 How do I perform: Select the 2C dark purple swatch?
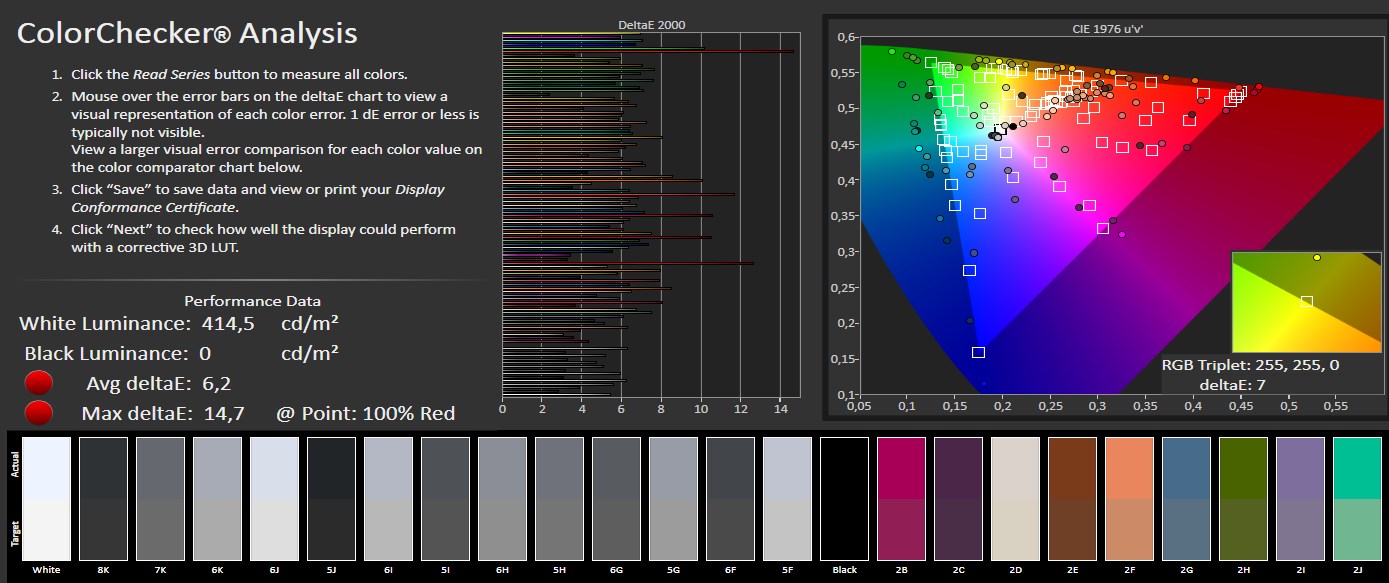point(958,498)
